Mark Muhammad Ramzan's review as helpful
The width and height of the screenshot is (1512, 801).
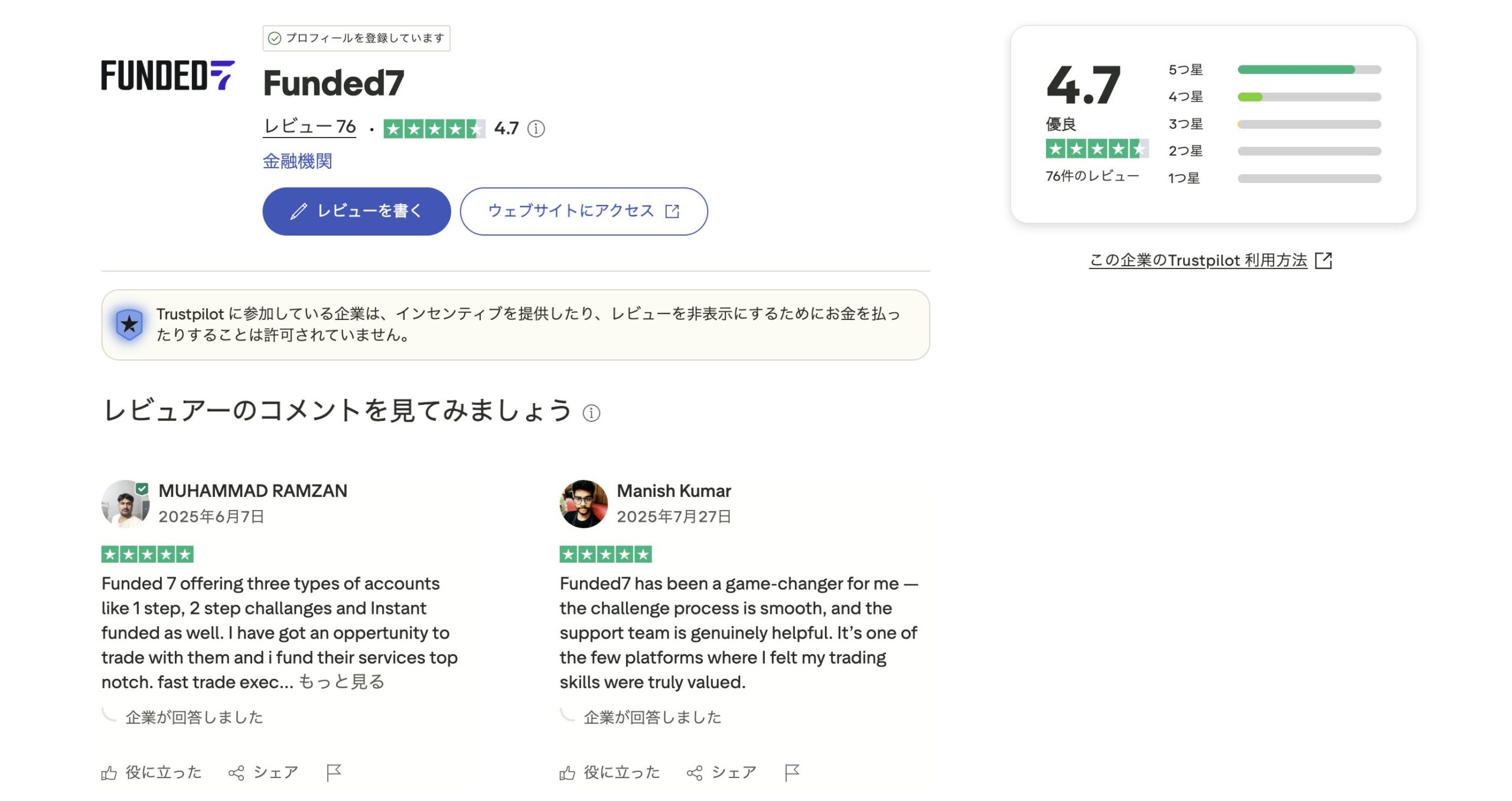152,772
